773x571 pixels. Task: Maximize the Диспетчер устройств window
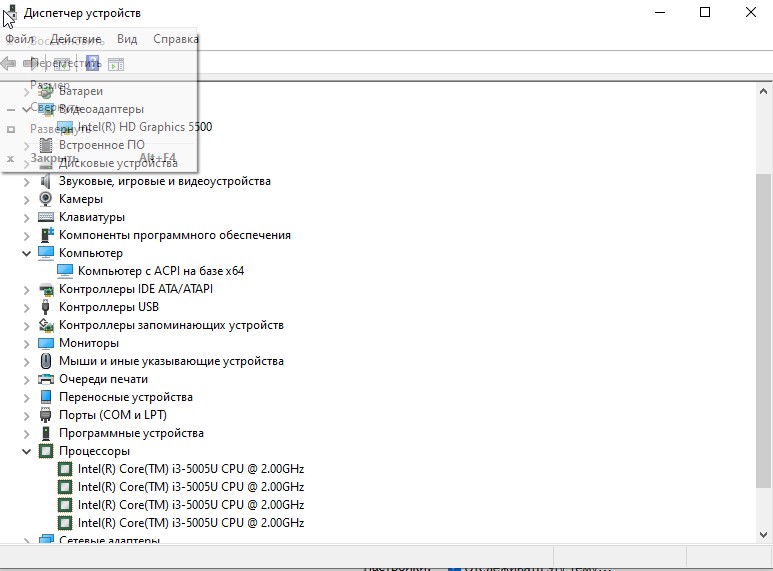(705, 12)
